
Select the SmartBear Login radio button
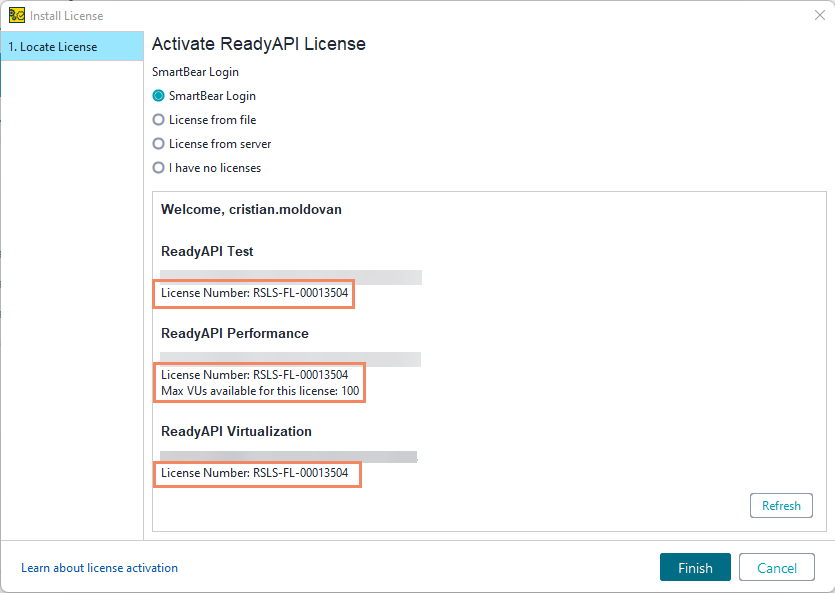(x=158, y=96)
